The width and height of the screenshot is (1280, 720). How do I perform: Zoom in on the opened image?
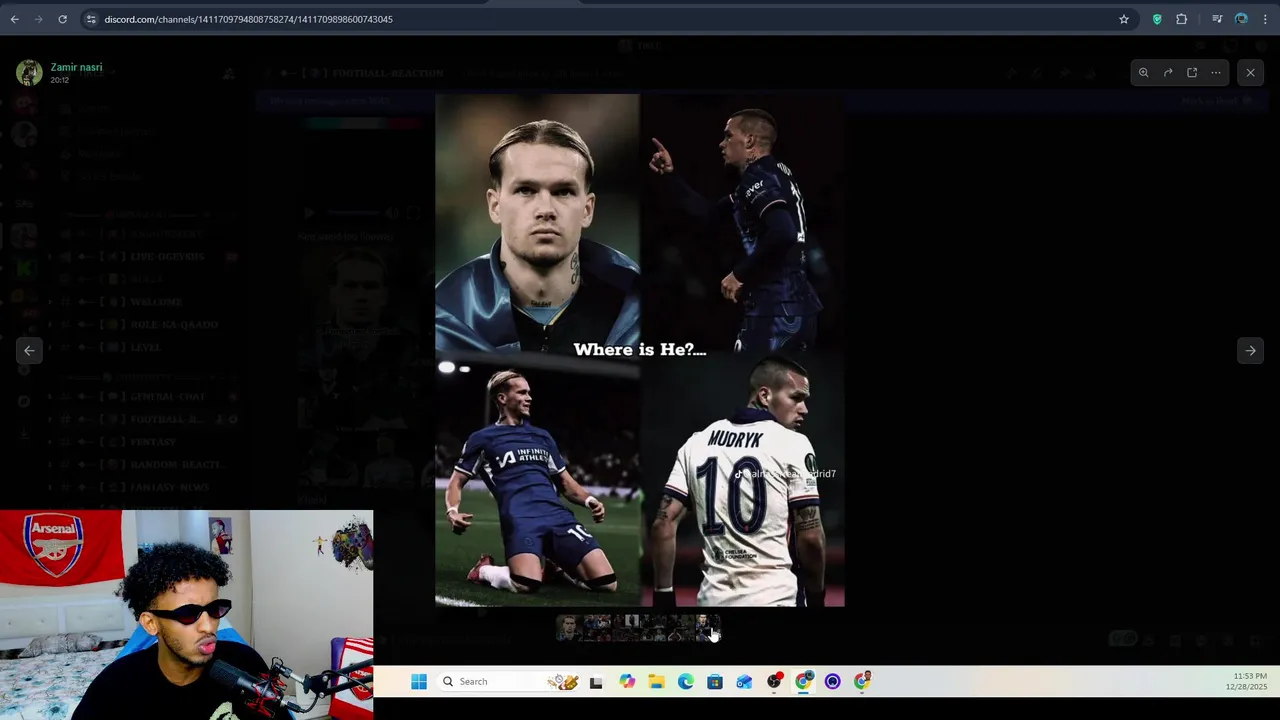tap(1143, 72)
